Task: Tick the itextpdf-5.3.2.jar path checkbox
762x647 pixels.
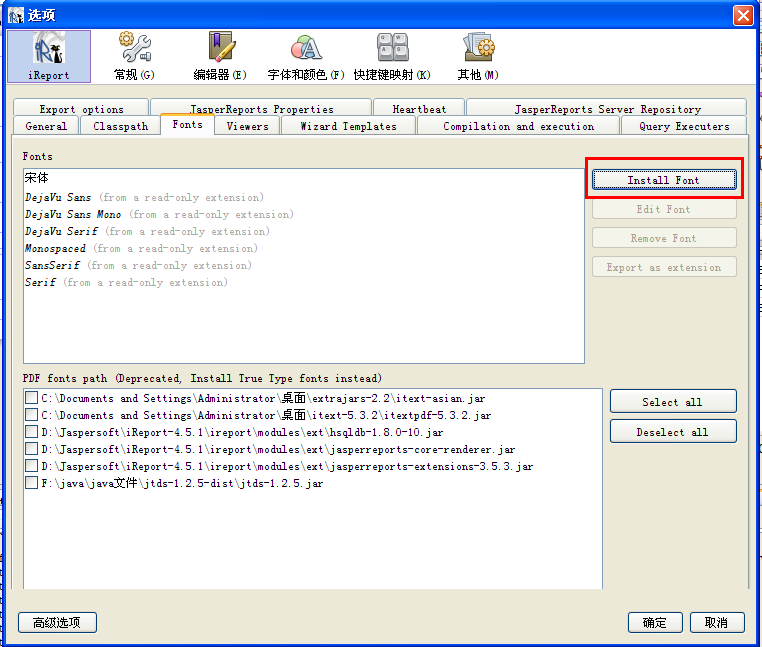Action: pyautogui.click(x=32, y=415)
